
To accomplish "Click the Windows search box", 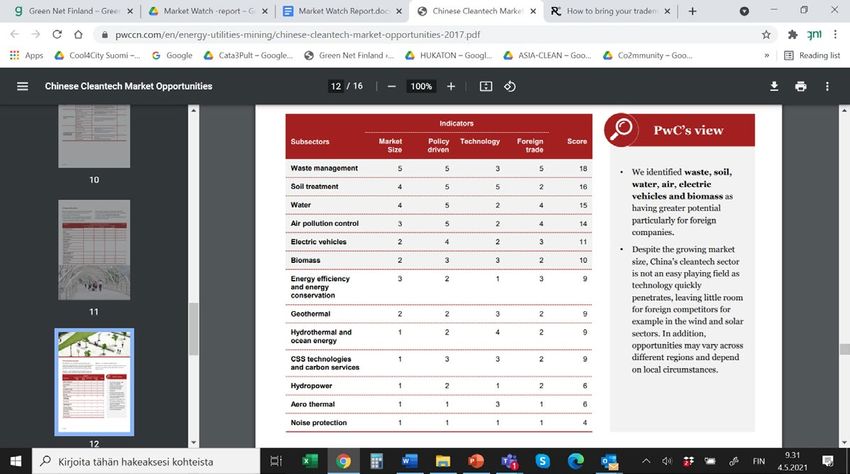I will tap(146, 461).
